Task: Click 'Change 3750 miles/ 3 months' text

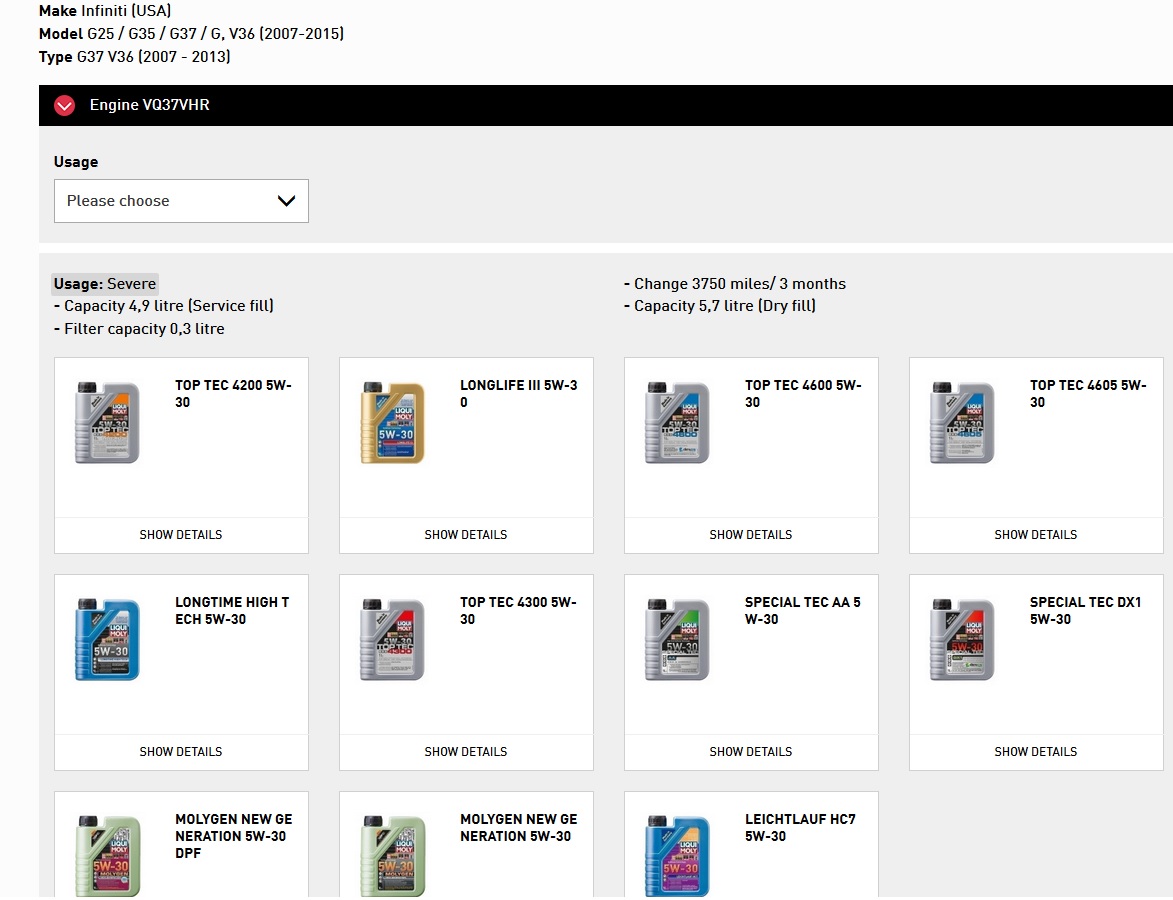Action: pyautogui.click(x=740, y=284)
